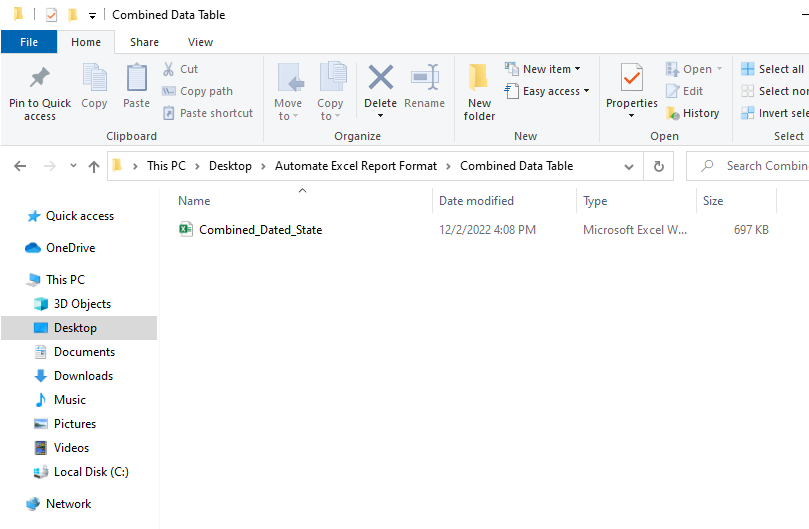Create a New folder
The width and height of the screenshot is (809, 529).
point(479,92)
